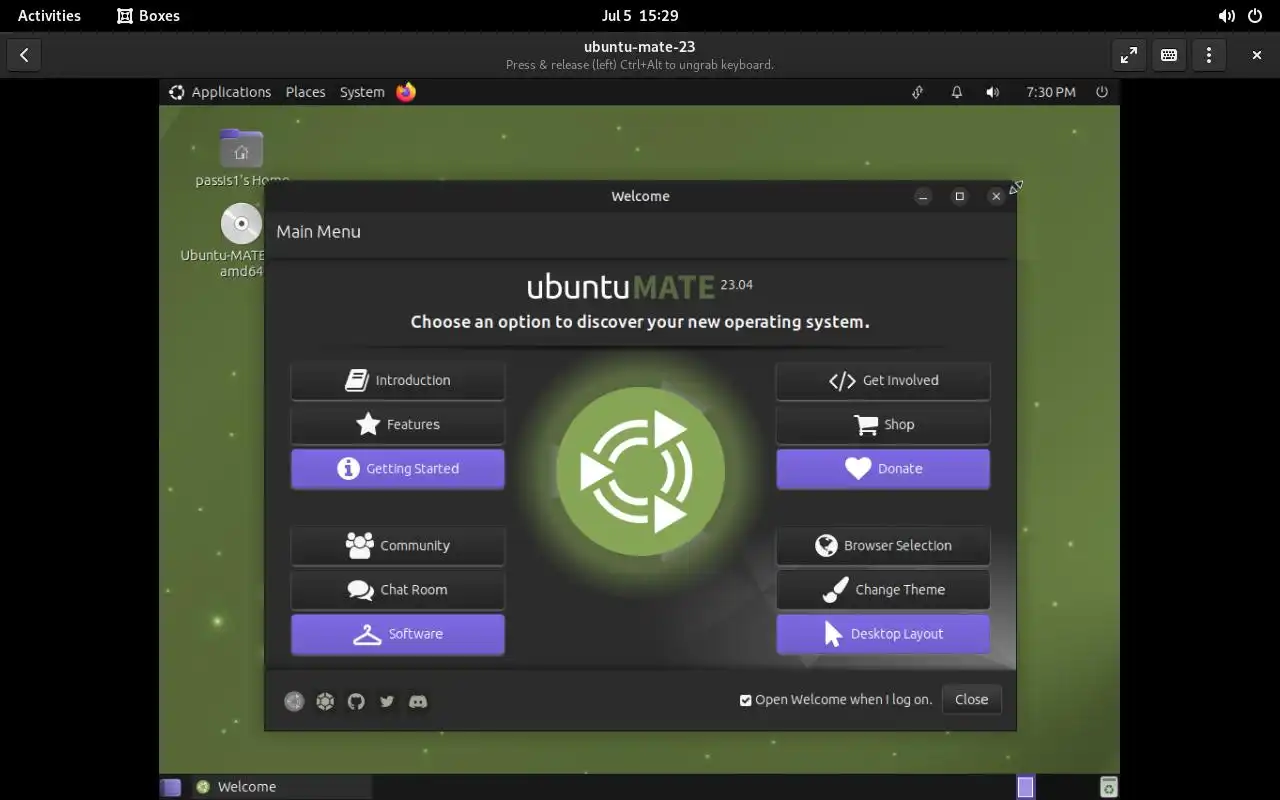Open the Browser Selection option
Screen dimensions: 1280x800
(883, 545)
